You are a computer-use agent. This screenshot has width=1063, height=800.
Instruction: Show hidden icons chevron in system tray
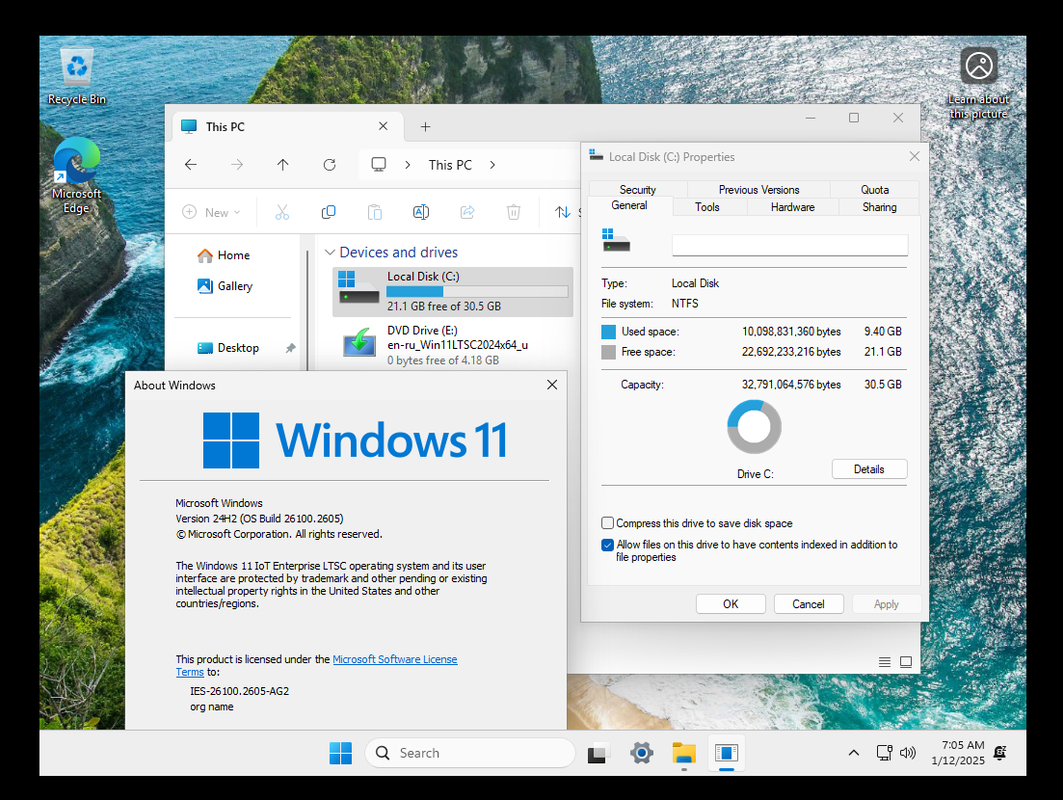854,753
